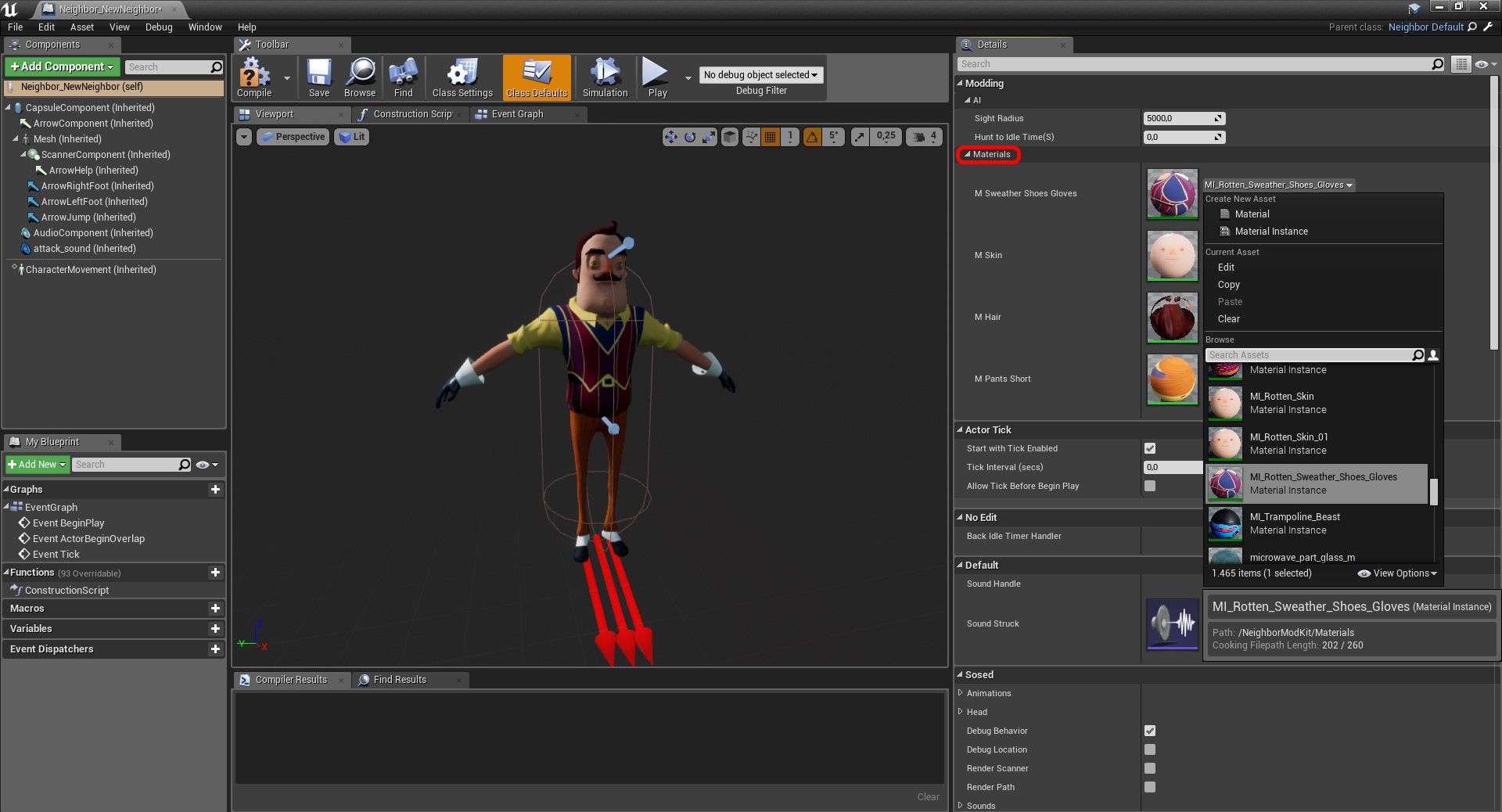Add a new function with plus icon
The width and height of the screenshot is (1502, 812).
[x=215, y=572]
